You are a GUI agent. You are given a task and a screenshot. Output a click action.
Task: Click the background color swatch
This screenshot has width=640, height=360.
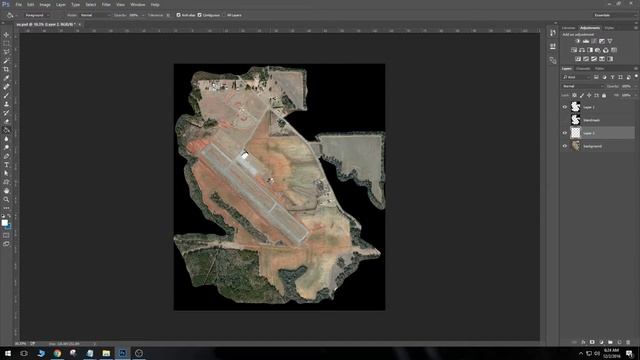pos(9,226)
